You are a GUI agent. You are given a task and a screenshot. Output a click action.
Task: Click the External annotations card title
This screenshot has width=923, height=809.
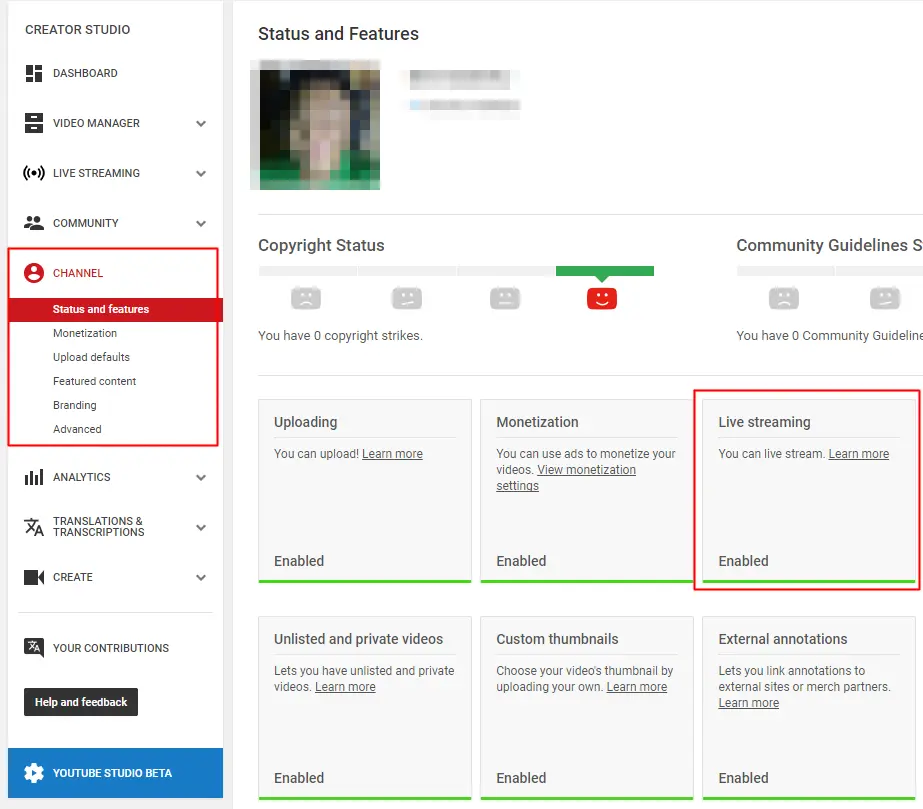(x=783, y=639)
